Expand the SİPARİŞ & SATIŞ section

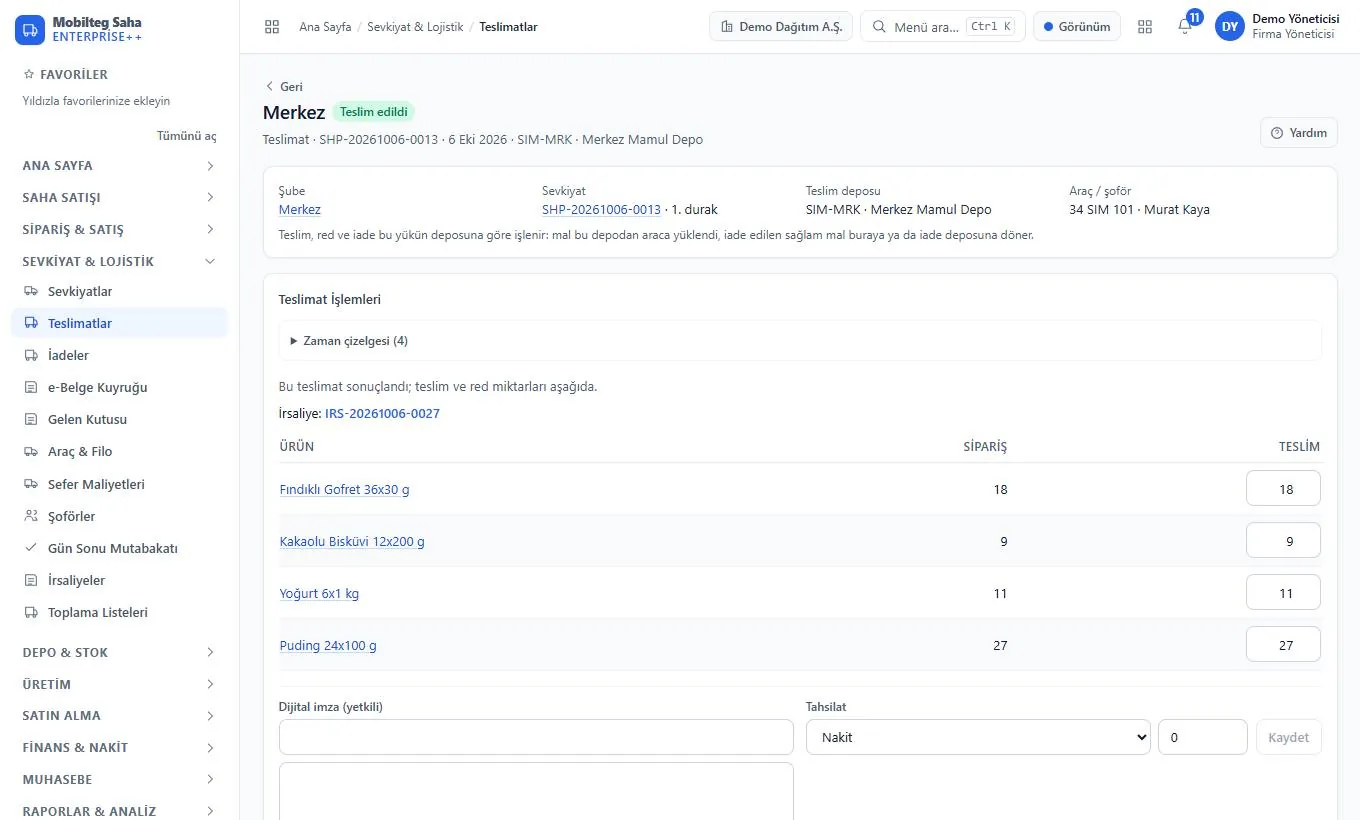[119, 230]
